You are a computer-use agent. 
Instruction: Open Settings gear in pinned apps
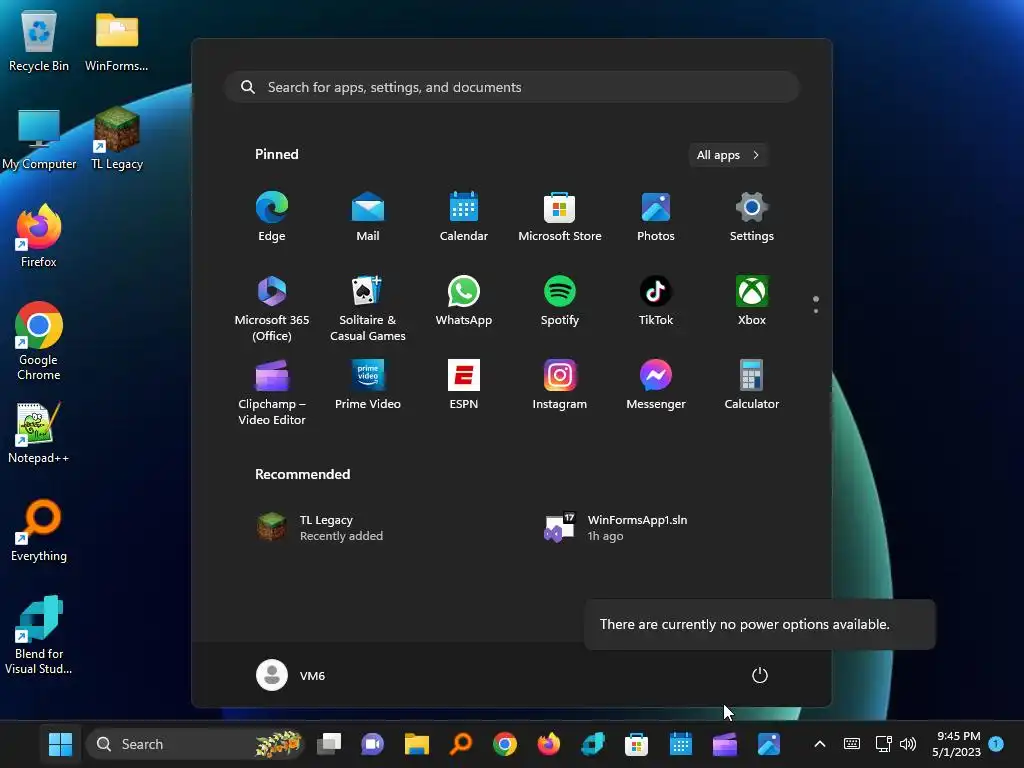pyautogui.click(x=752, y=217)
